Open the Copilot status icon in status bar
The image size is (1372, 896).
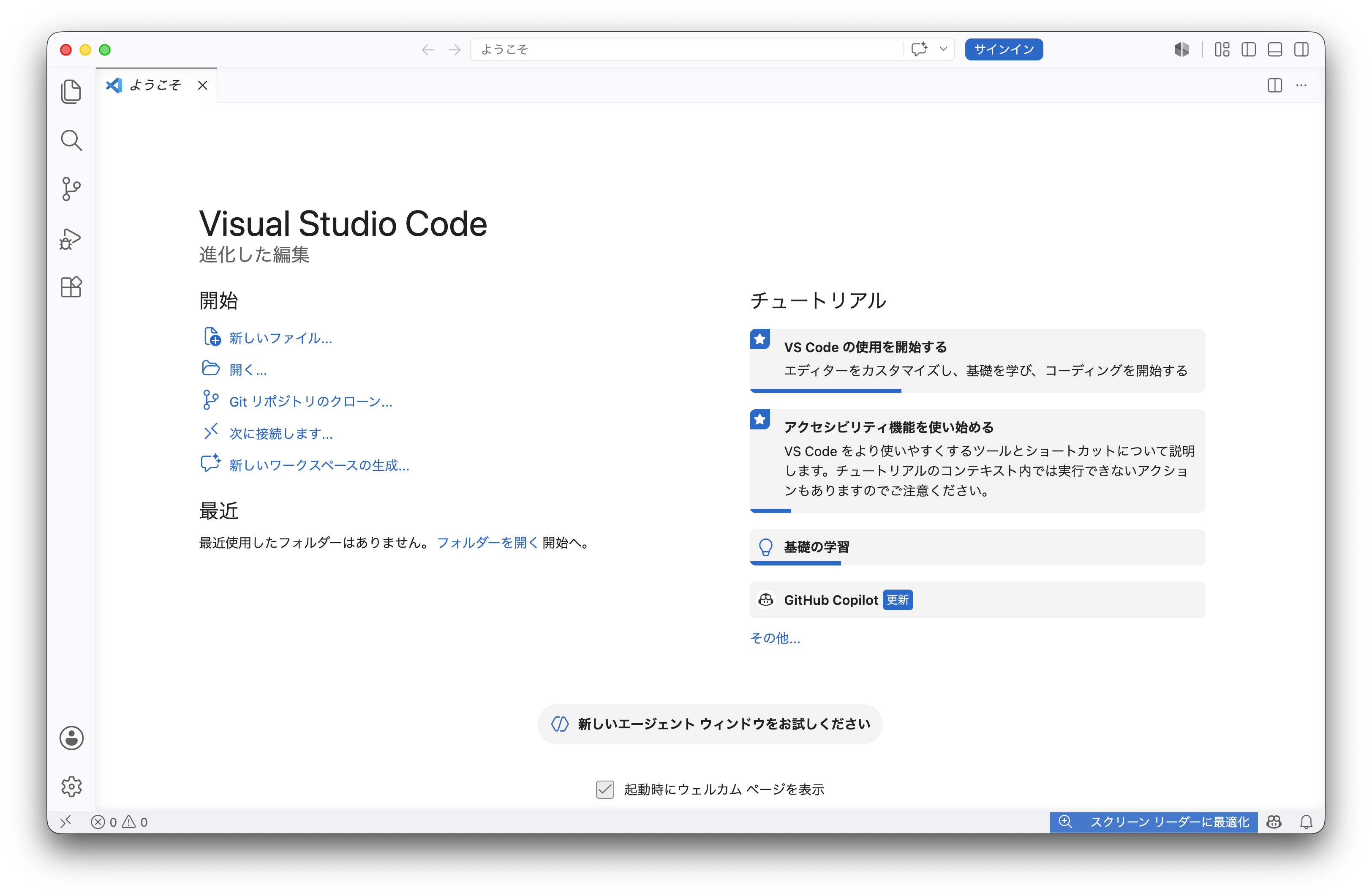[1274, 822]
